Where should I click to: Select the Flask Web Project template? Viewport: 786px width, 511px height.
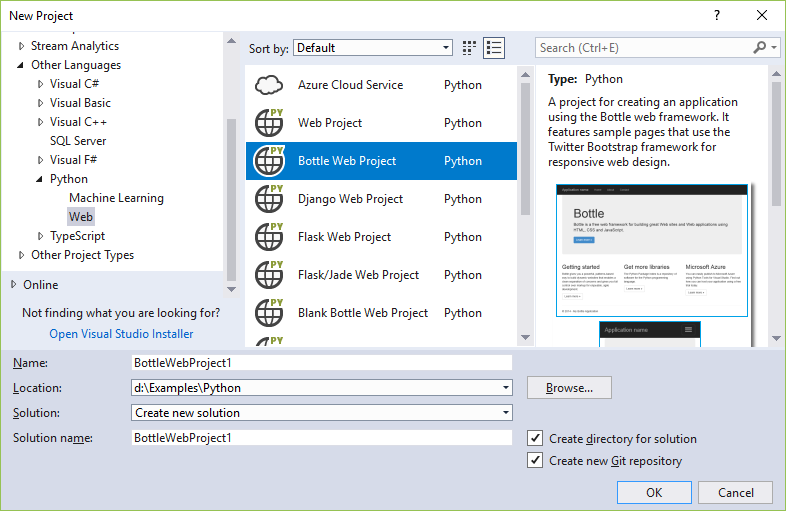coord(381,237)
